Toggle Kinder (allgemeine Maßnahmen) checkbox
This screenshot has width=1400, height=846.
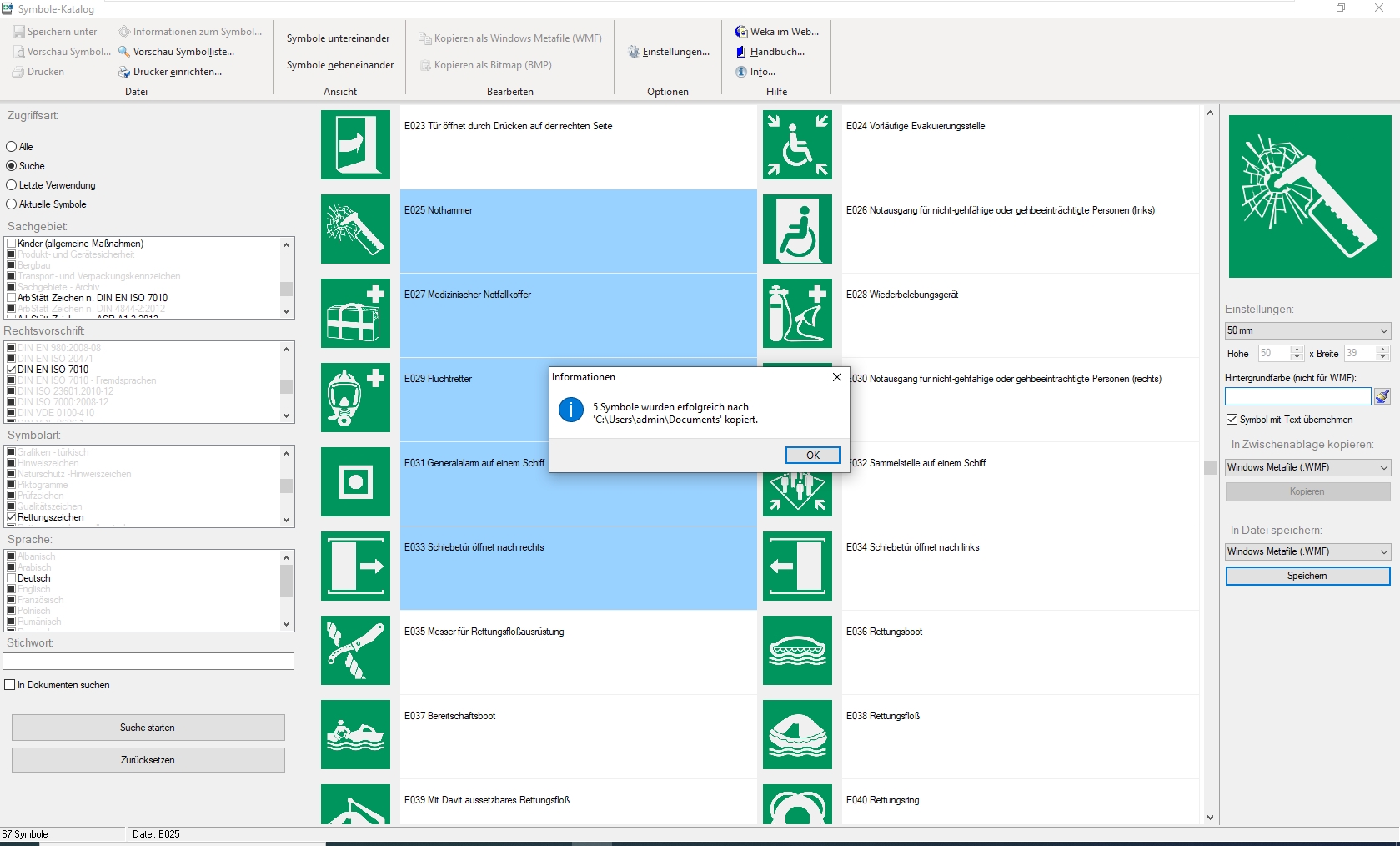point(12,244)
